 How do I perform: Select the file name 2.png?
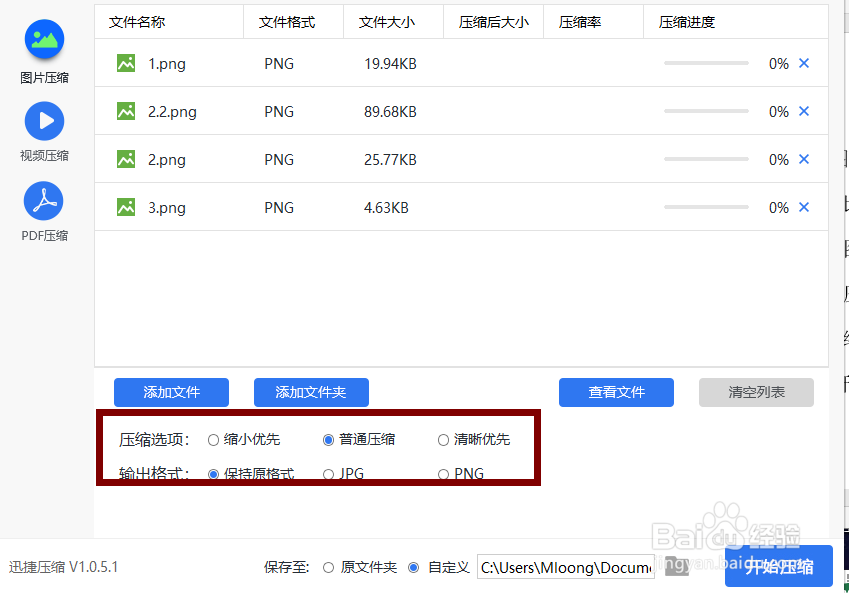[167, 160]
